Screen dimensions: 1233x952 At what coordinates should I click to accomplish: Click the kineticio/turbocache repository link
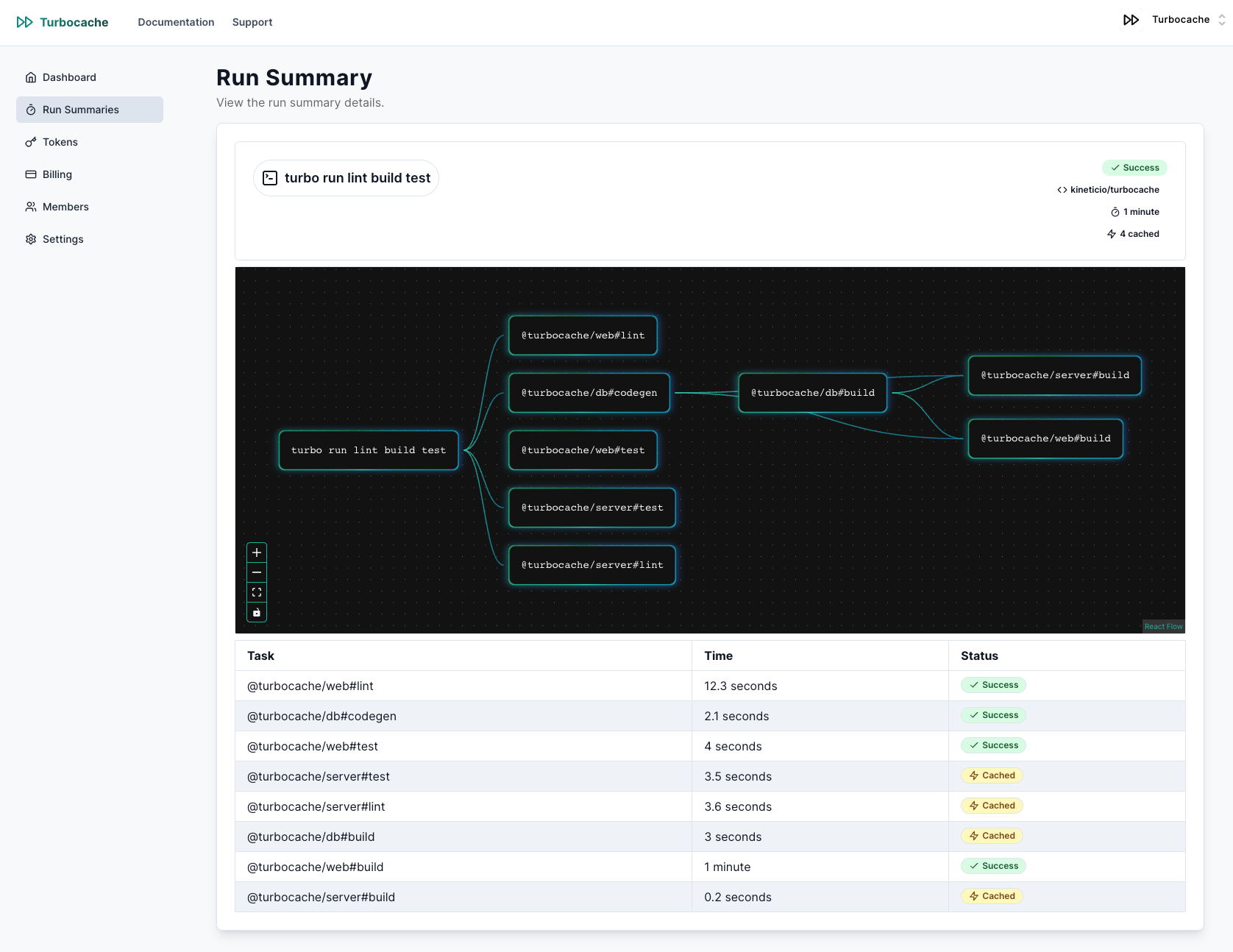point(1115,190)
